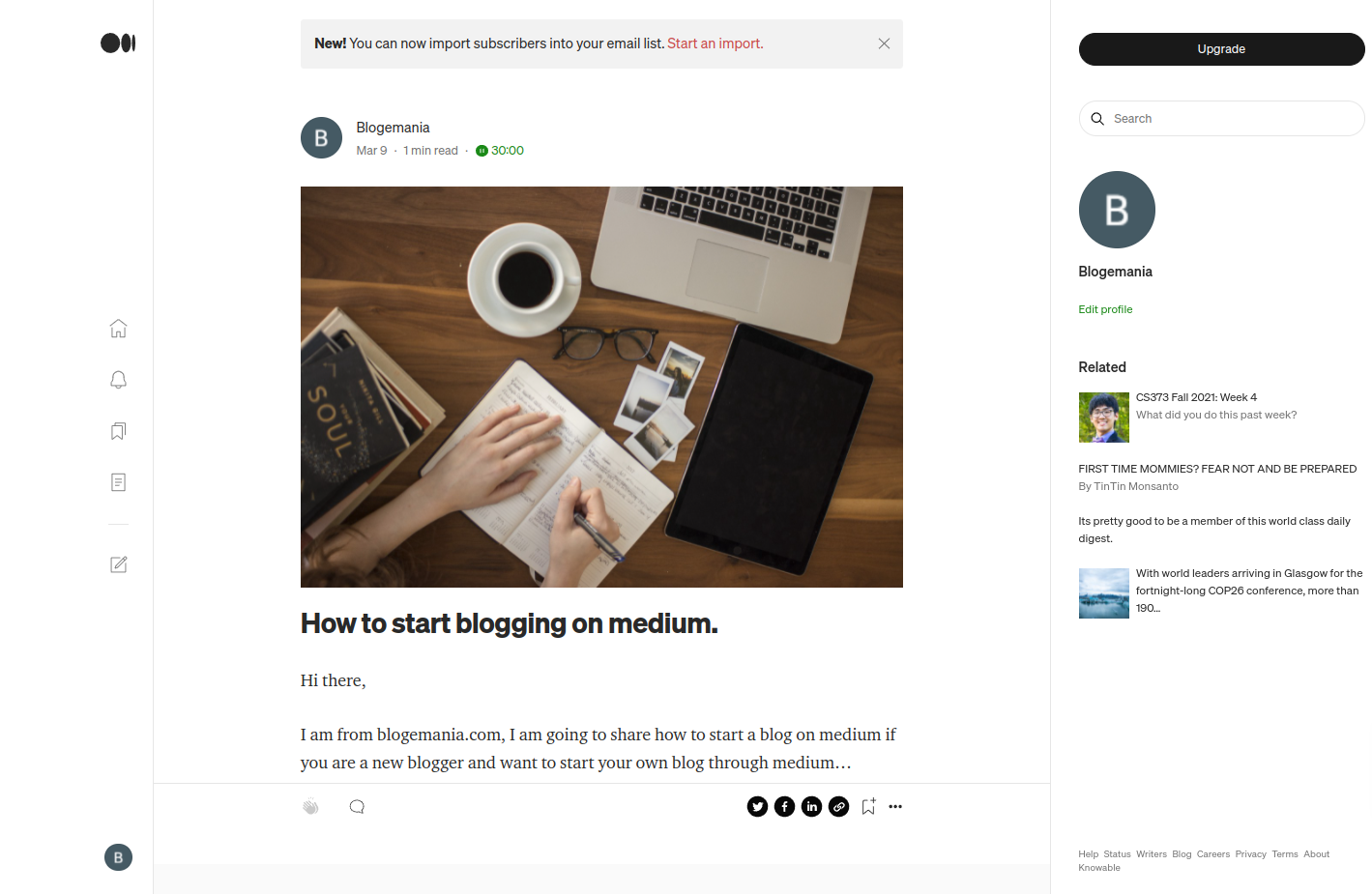This screenshot has width=1372, height=894.
Task: Toggle save bookmark for this story
Action: click(868, 806)
